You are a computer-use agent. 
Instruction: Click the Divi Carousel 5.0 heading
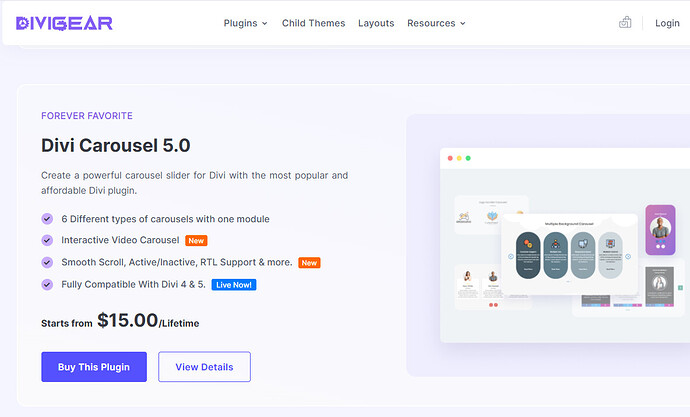(x=116, y=146)
